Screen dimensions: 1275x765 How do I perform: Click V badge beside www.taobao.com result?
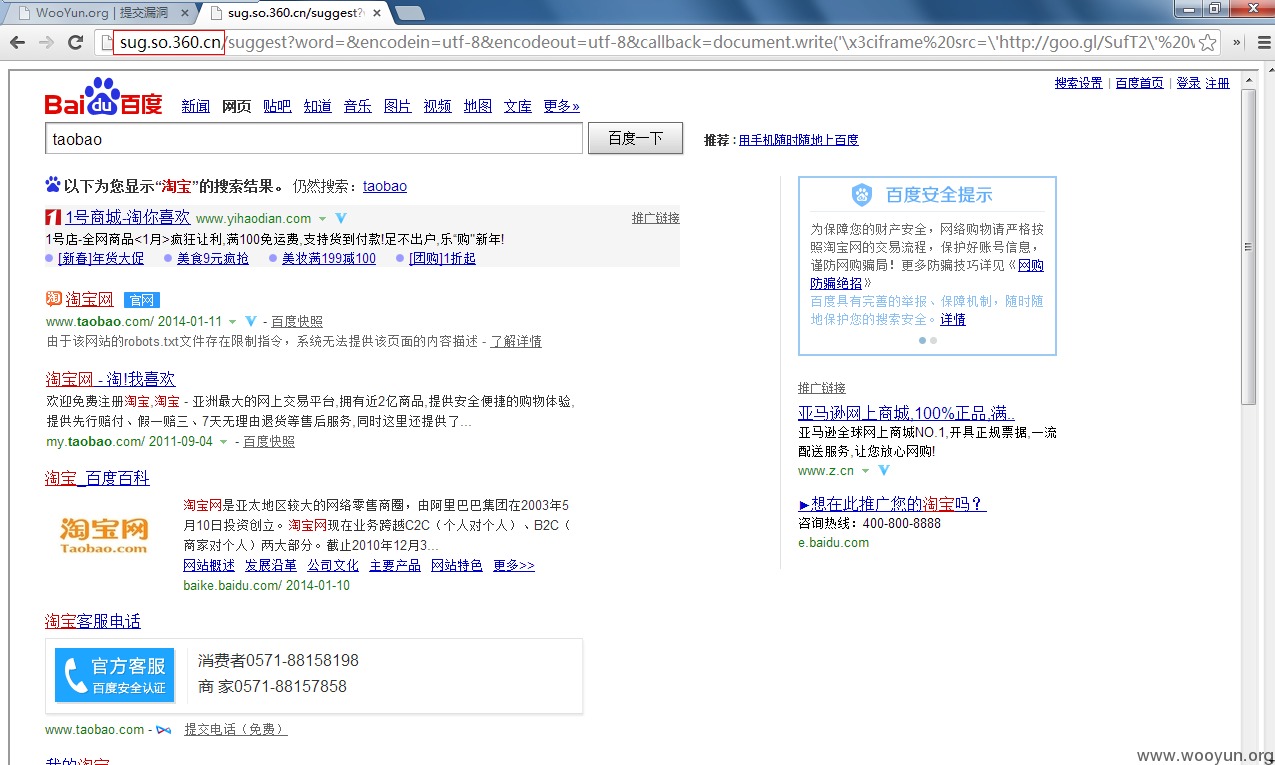pos(250,322)
